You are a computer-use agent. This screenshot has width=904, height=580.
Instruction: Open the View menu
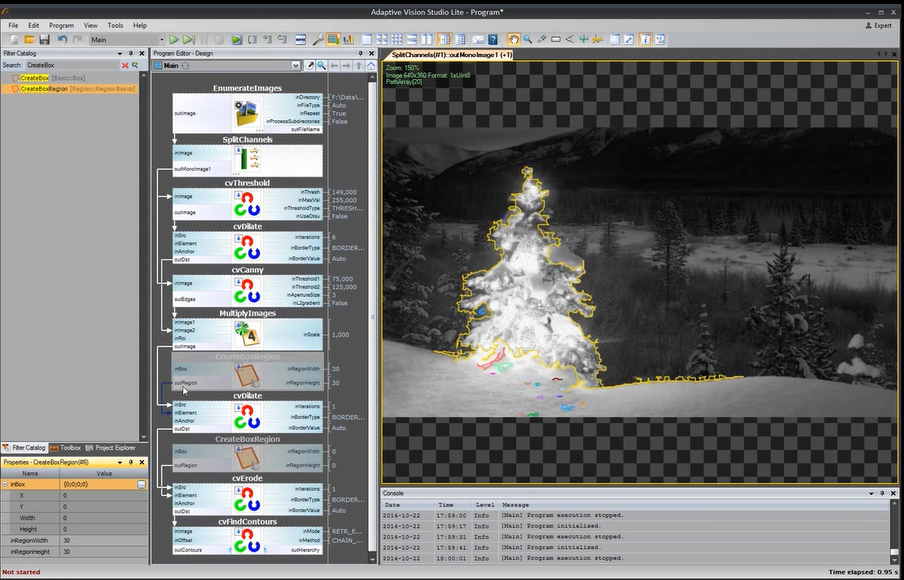[x=91, y=25]
